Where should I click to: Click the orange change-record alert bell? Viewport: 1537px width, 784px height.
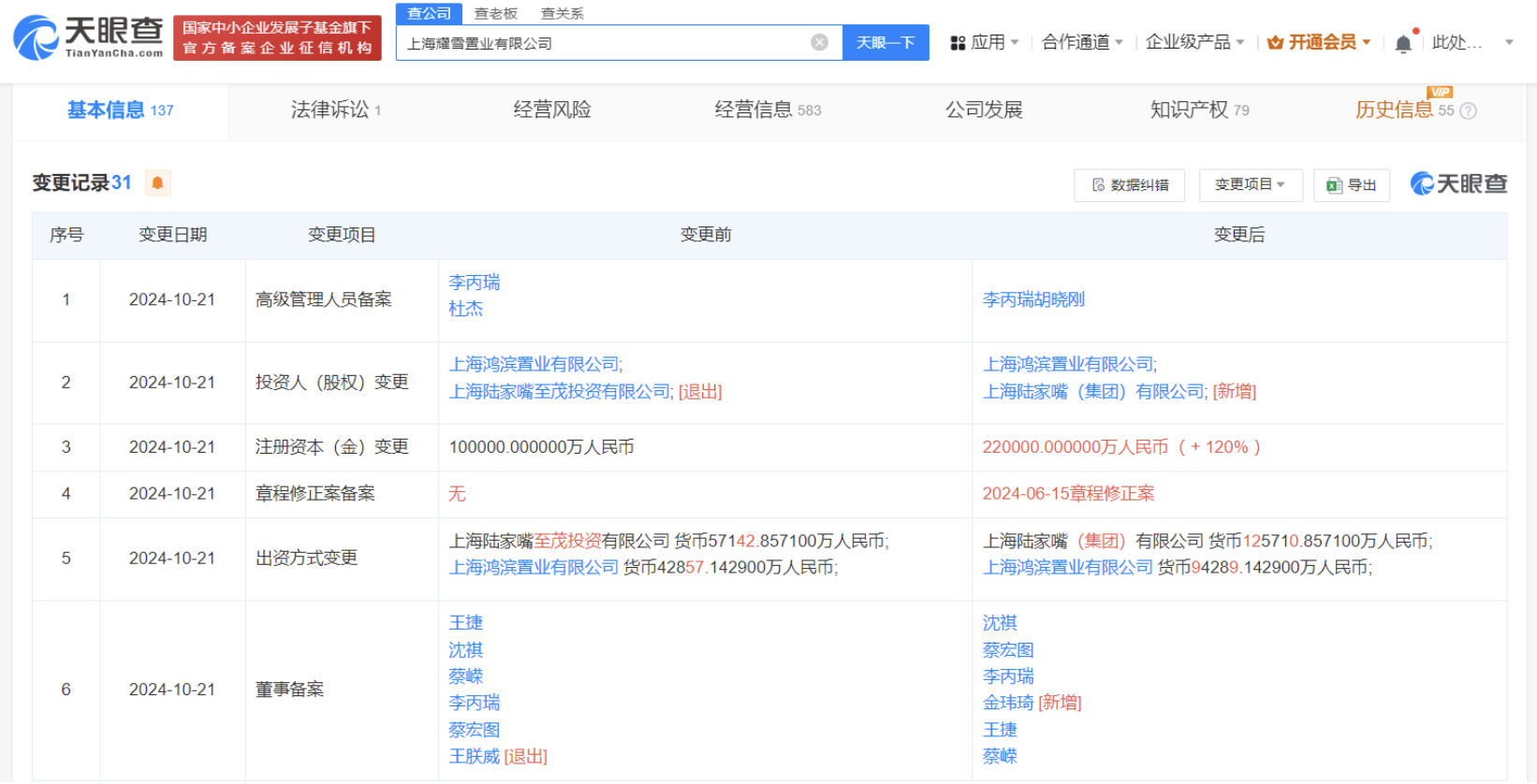point(157,183)
